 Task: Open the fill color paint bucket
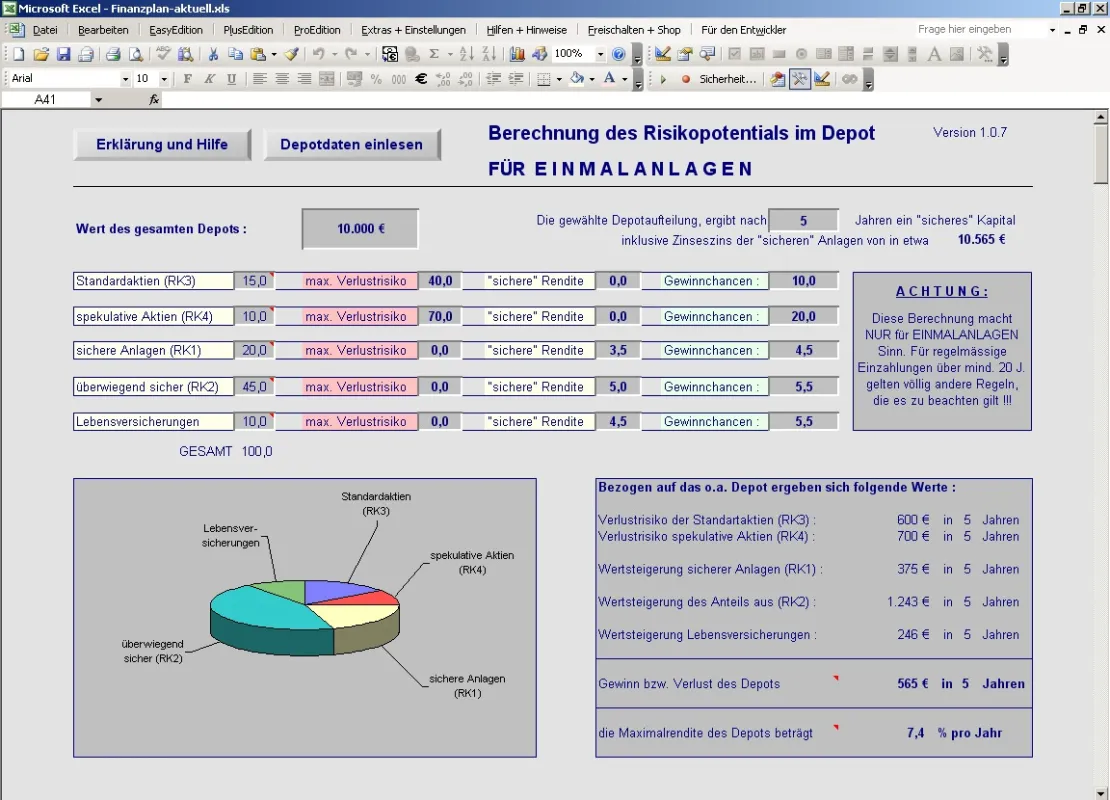(x=577, y=79)
